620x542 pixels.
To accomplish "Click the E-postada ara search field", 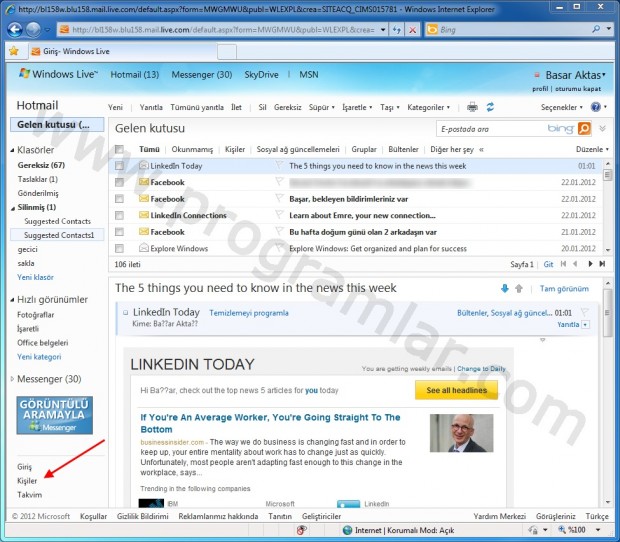I will coord(491,129).
